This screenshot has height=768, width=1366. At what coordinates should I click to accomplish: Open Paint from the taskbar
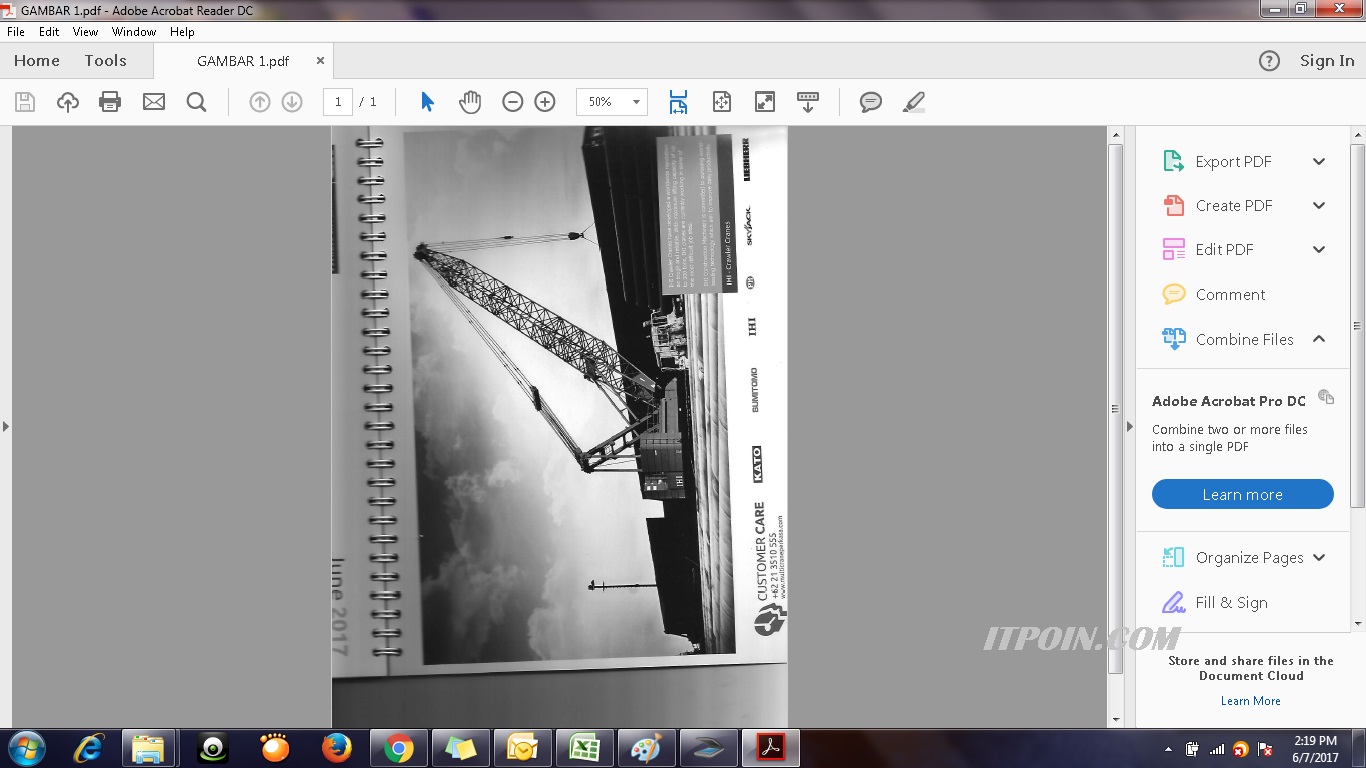click(647, 748)
